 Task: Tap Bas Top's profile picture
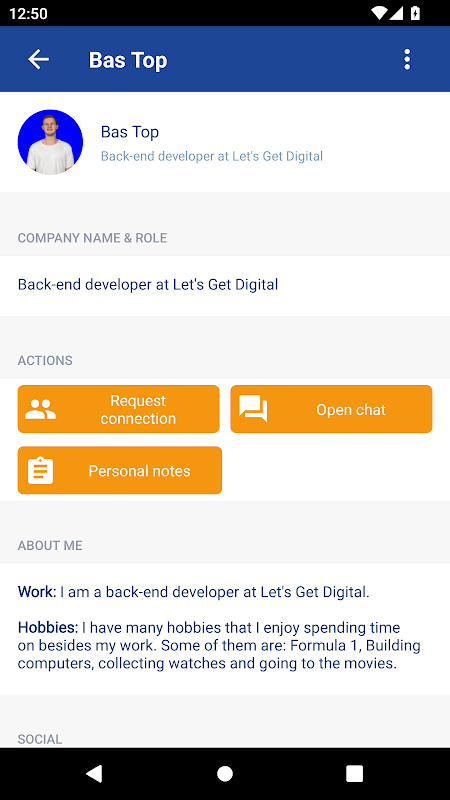pyautogui.click(x=50, y=142)
